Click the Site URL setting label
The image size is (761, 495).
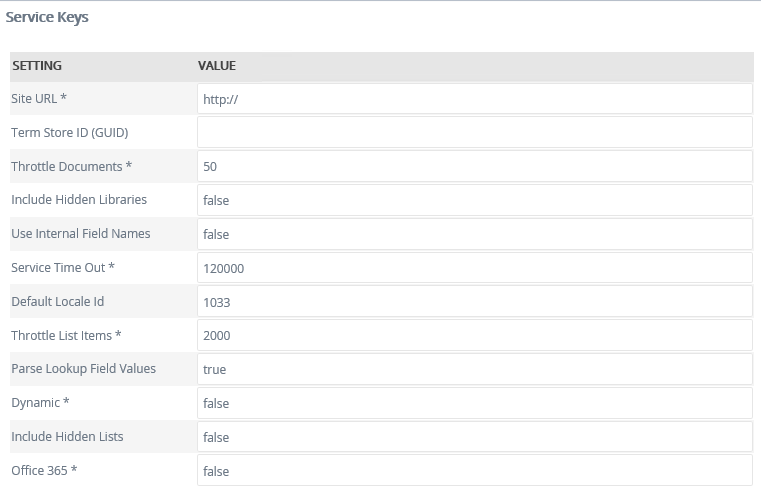pos(38,98)
